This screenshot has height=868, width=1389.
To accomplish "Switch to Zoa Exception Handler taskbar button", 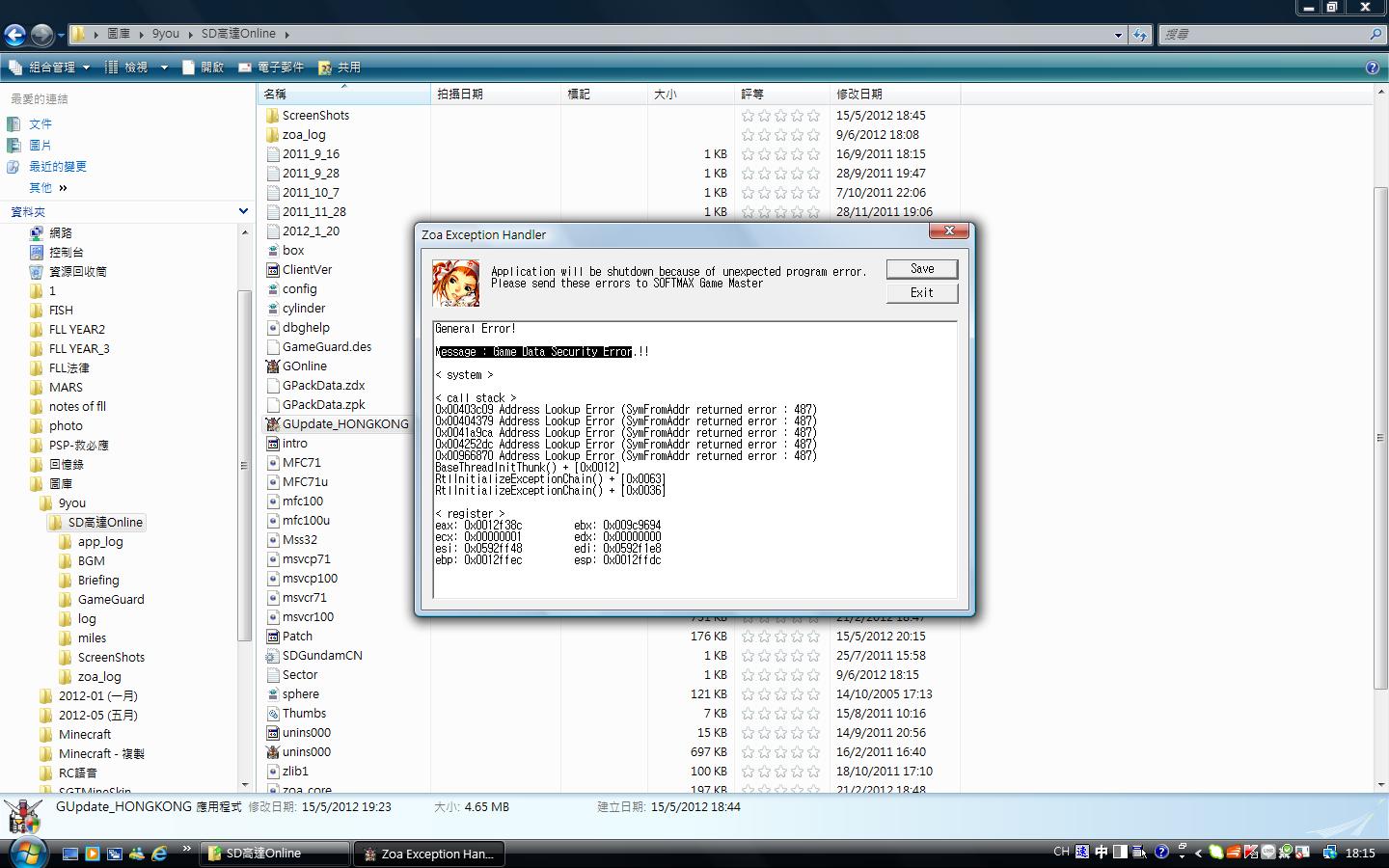I will tap(429, 854).
